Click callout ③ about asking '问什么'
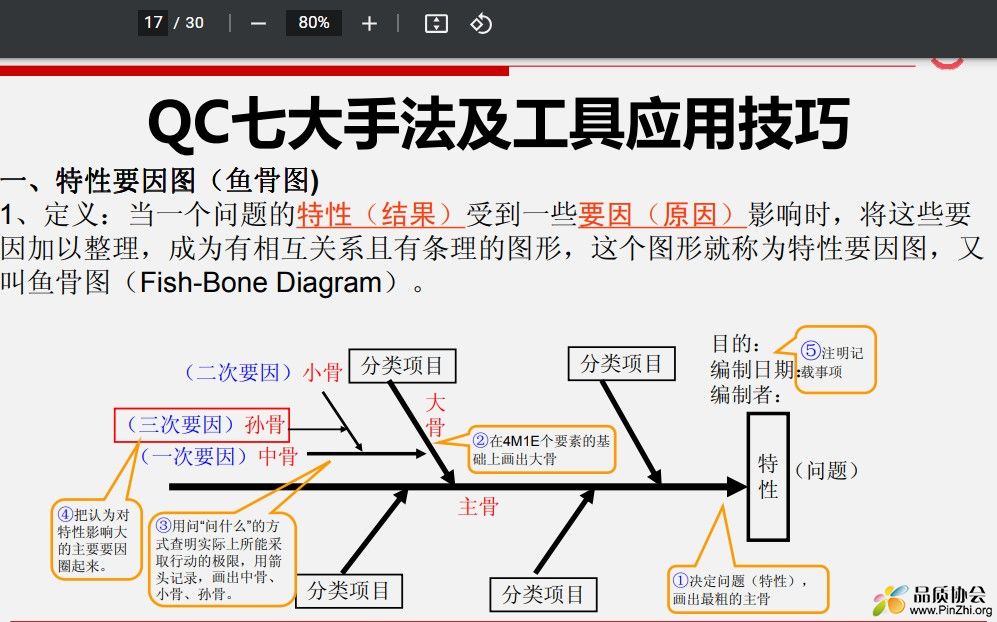 click(x=223, y=560)
